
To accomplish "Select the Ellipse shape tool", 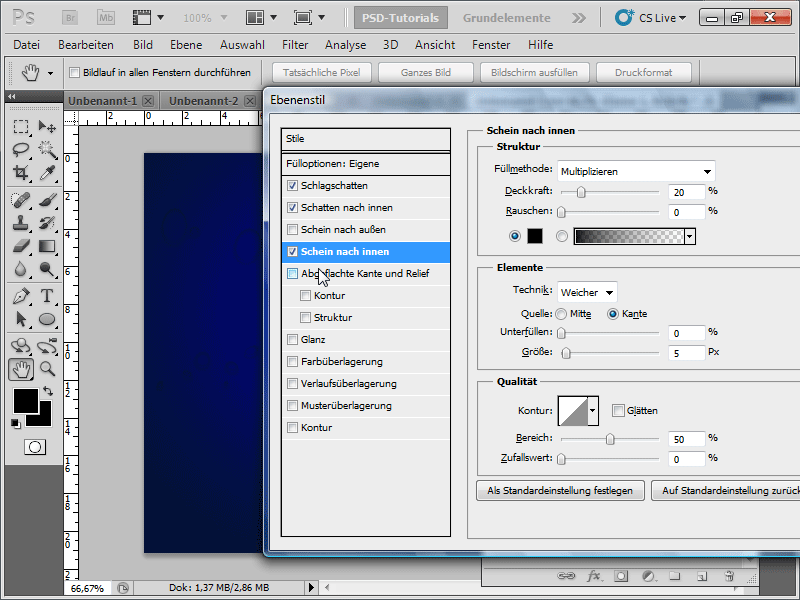I will click(x=47, y=319).
